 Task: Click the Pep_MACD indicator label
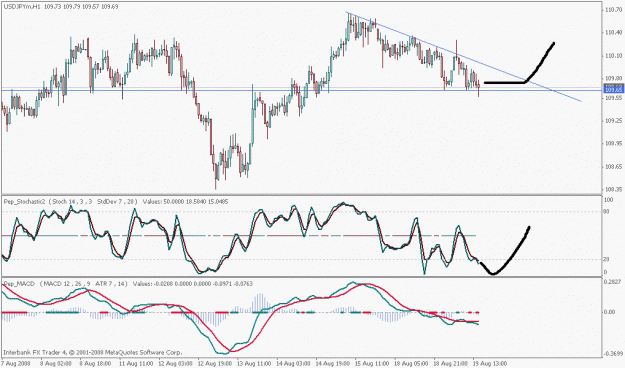click(x=18, y=284)
